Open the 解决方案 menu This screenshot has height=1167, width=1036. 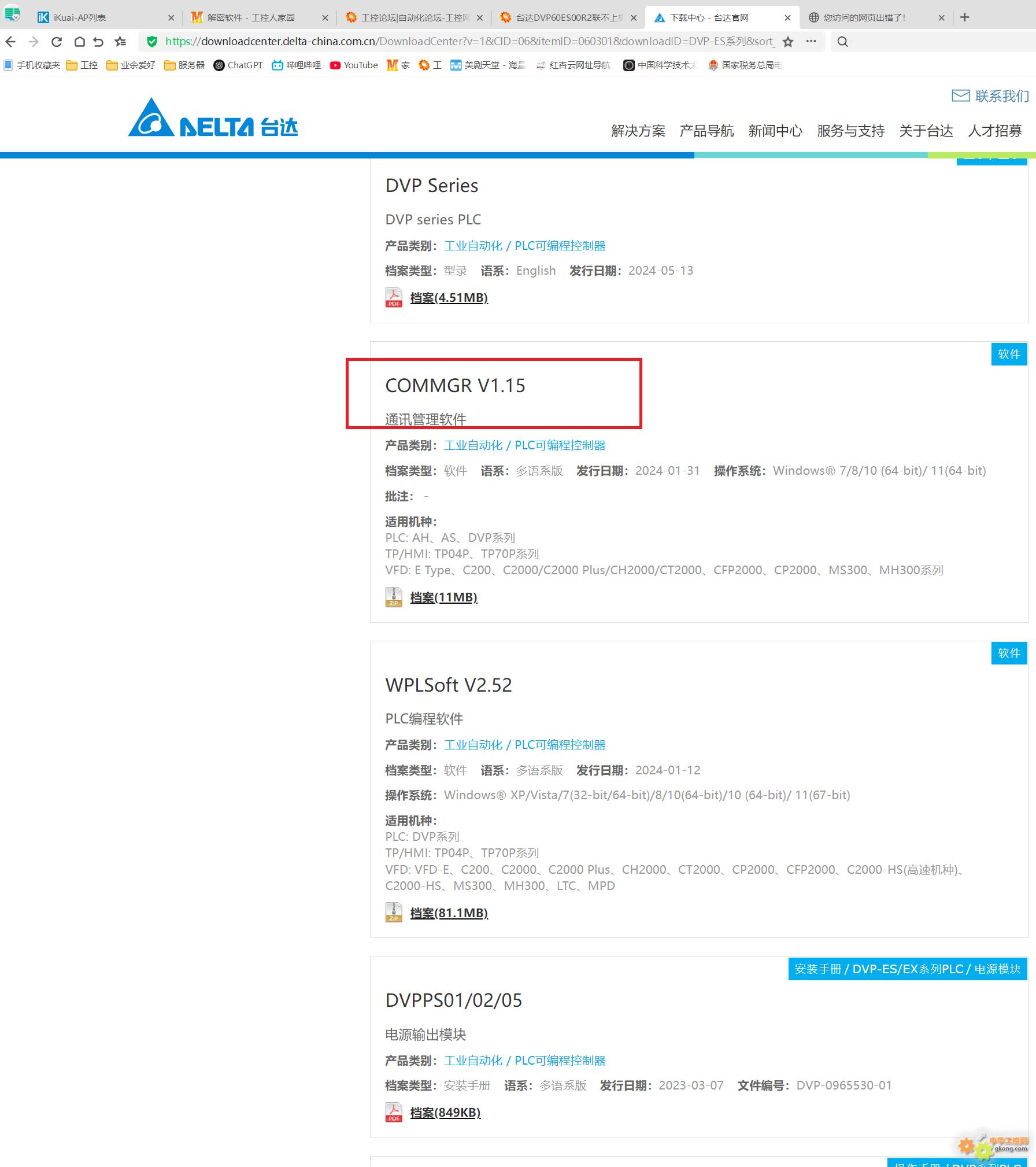638,131
